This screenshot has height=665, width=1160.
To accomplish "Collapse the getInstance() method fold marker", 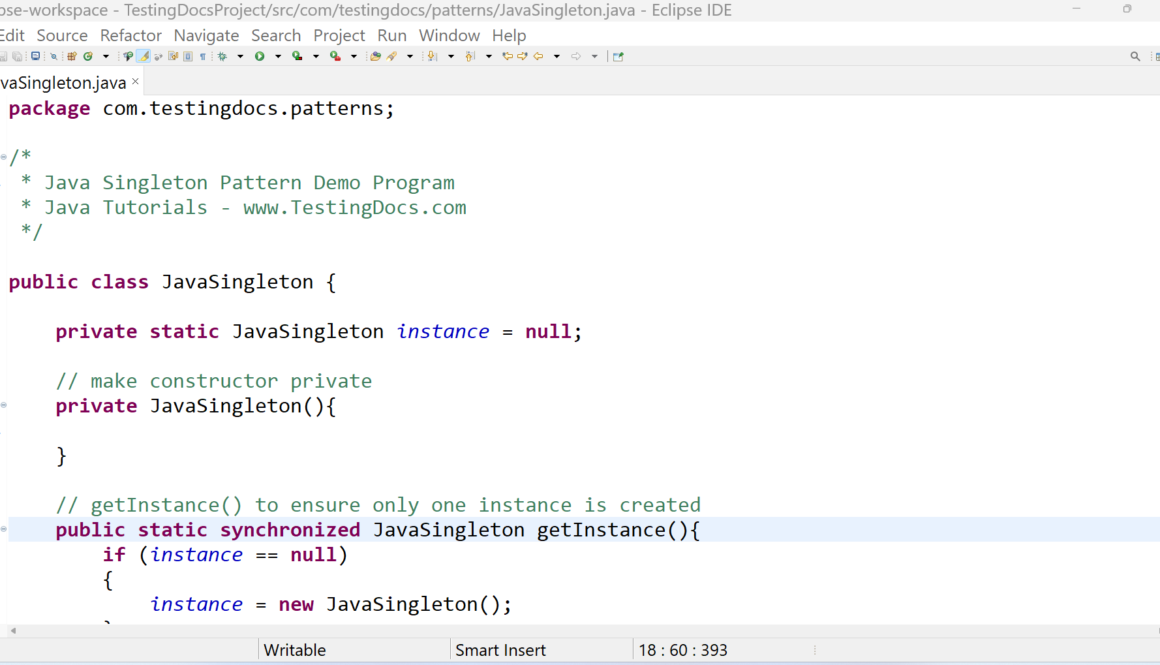I will point(4,530).
